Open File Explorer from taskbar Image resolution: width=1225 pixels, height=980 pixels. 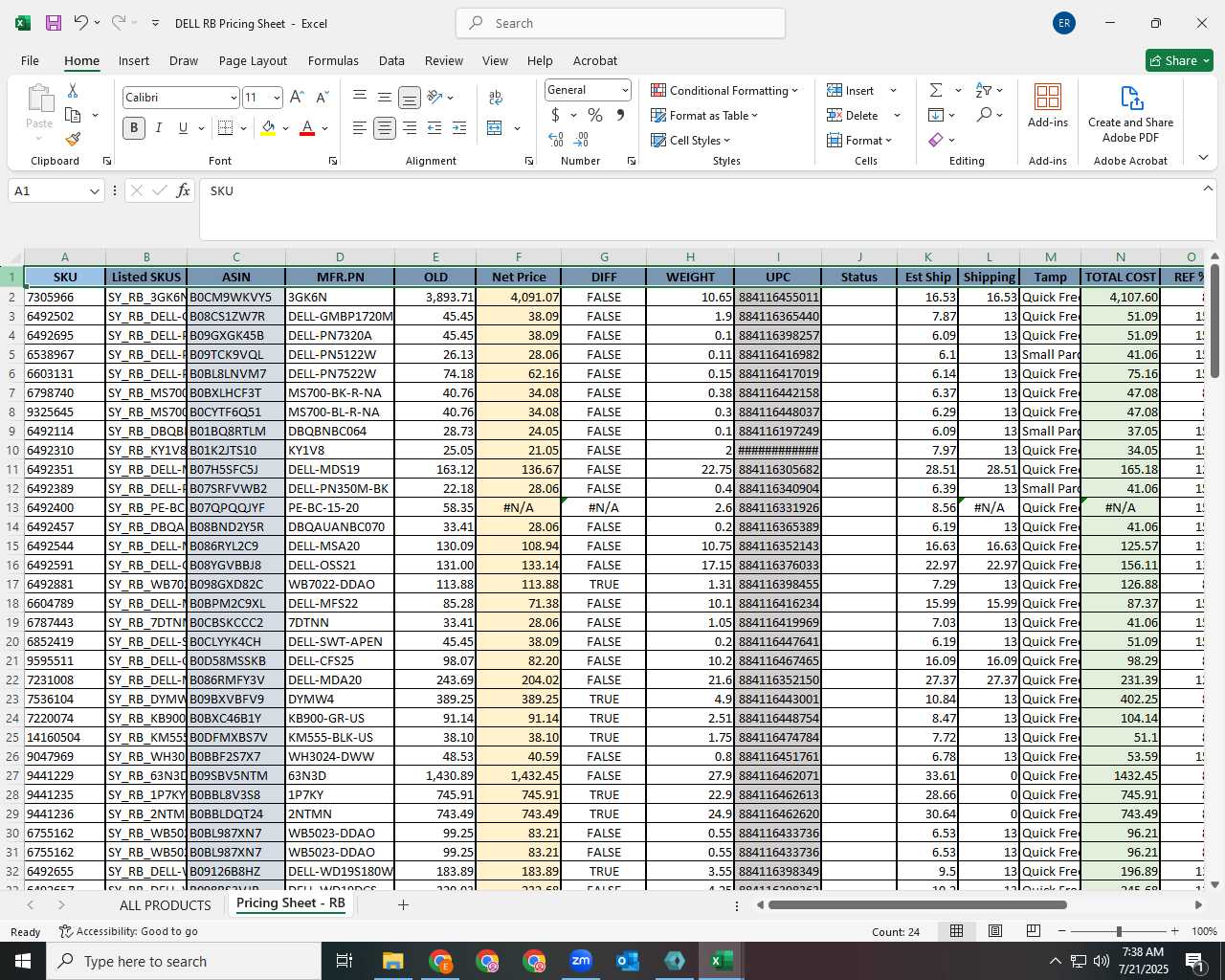pos(393,961)
